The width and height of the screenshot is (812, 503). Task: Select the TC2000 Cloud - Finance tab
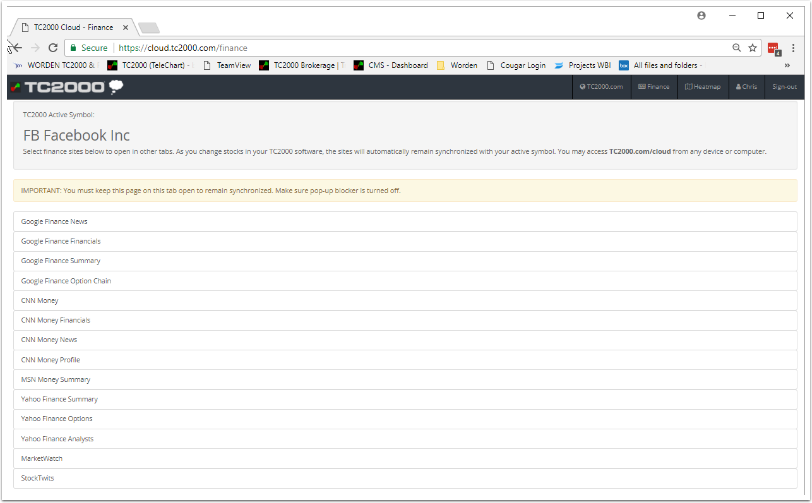[x=74, y=27]
